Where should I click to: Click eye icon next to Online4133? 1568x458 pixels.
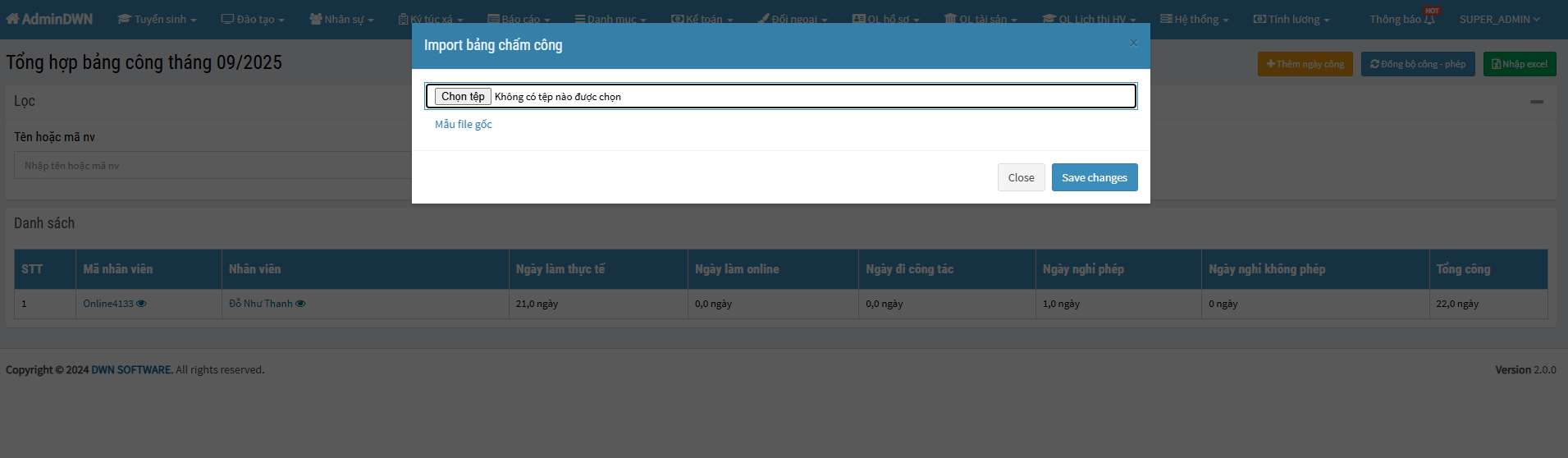point(141,304)
